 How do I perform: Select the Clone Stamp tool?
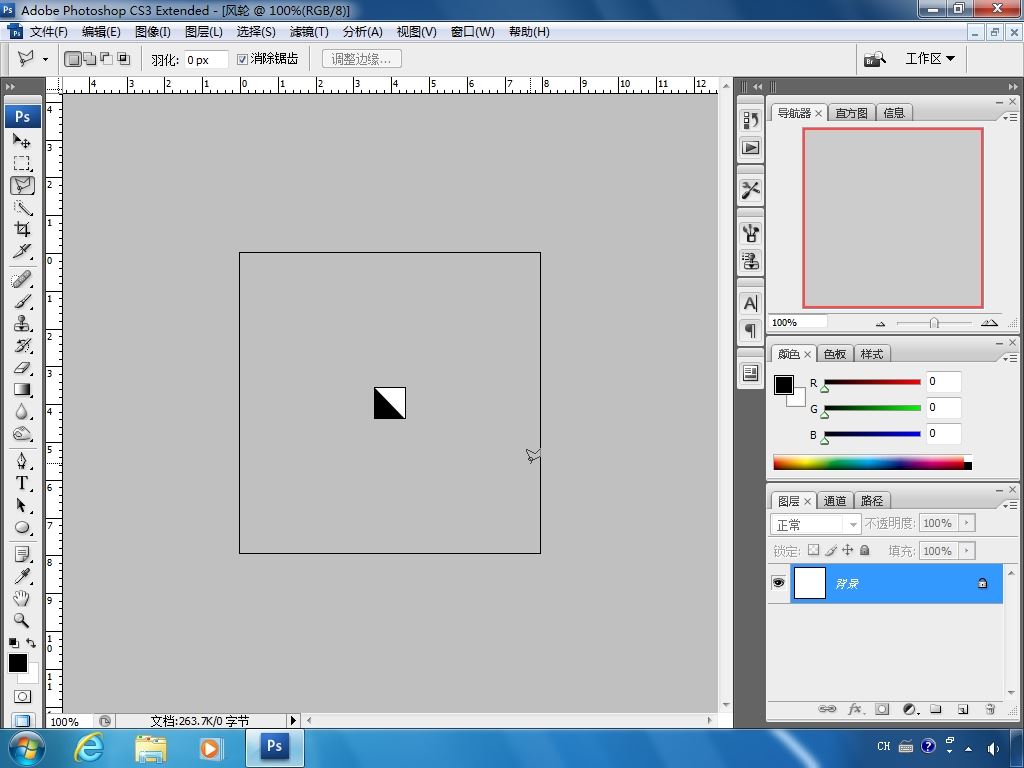click(21, 323)
